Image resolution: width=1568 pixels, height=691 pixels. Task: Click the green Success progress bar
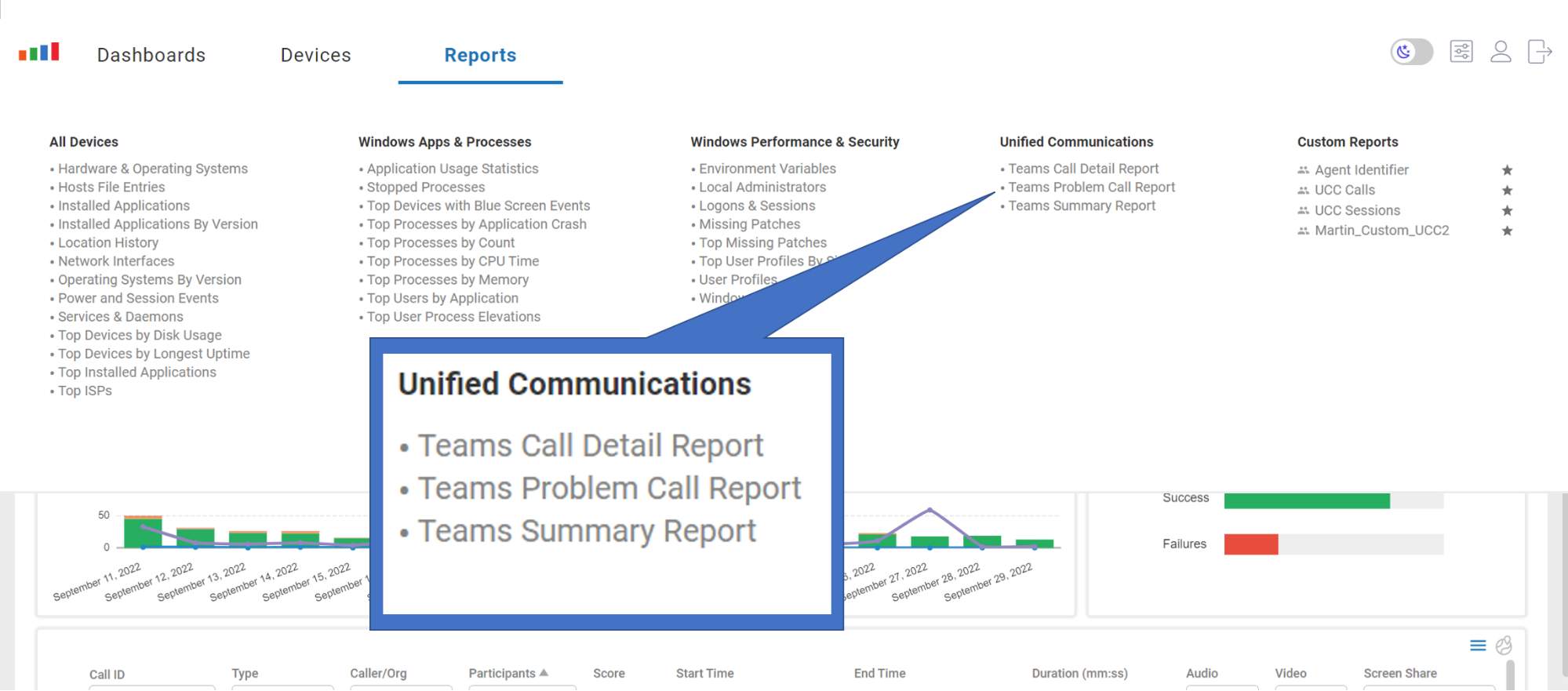(1307, 500)
